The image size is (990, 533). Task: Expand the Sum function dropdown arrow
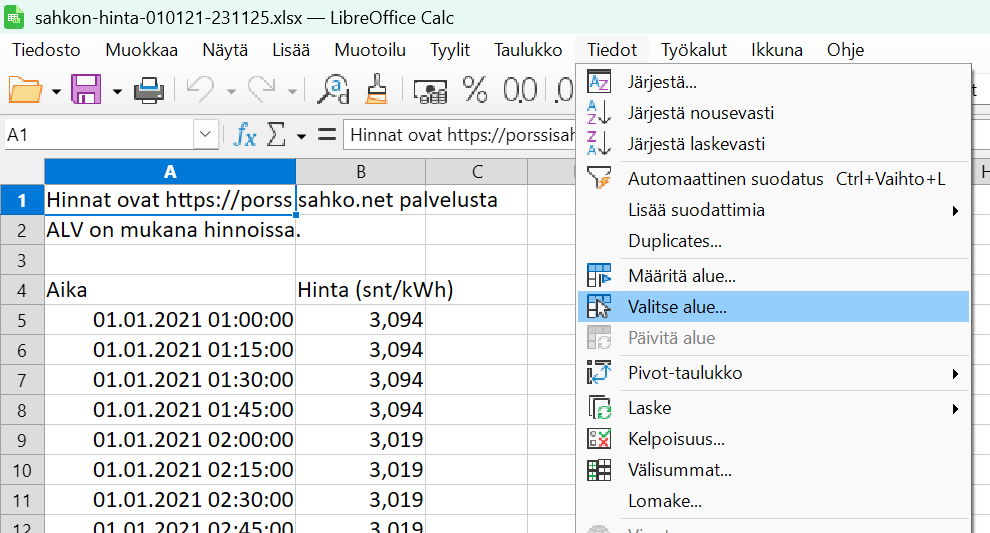point(300,135)
